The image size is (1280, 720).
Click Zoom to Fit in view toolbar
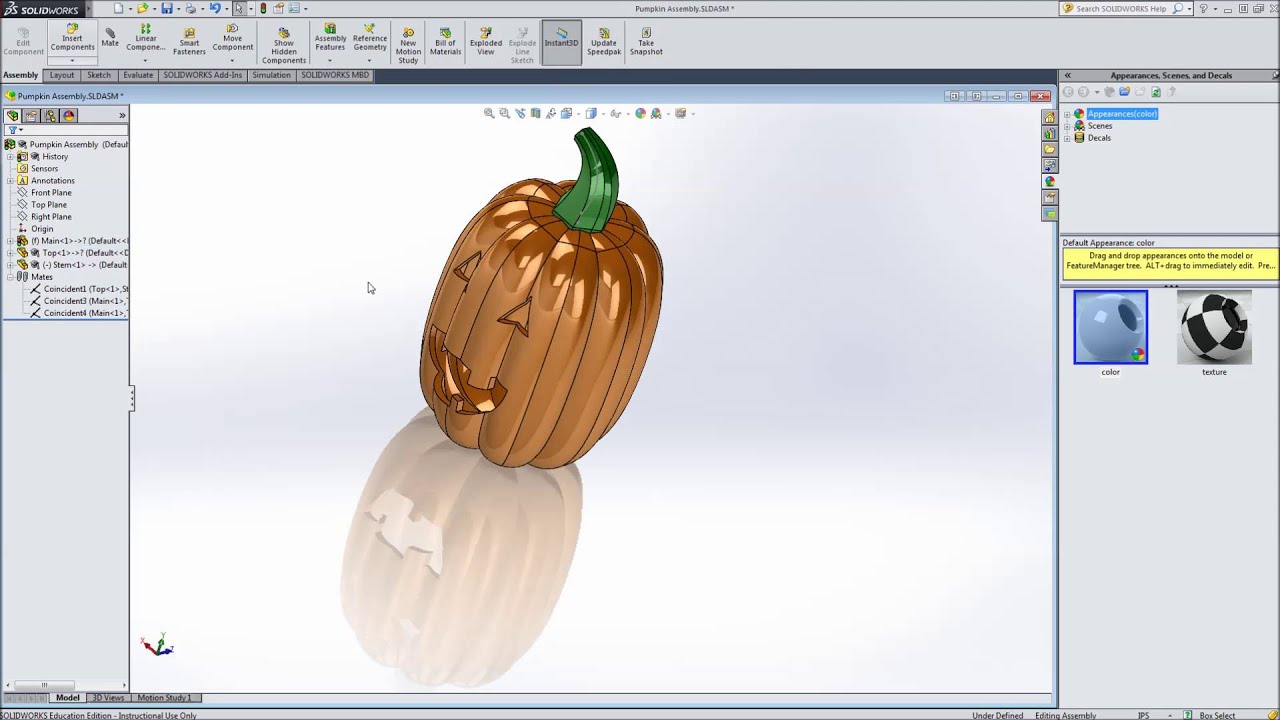(x=489, y=113)
